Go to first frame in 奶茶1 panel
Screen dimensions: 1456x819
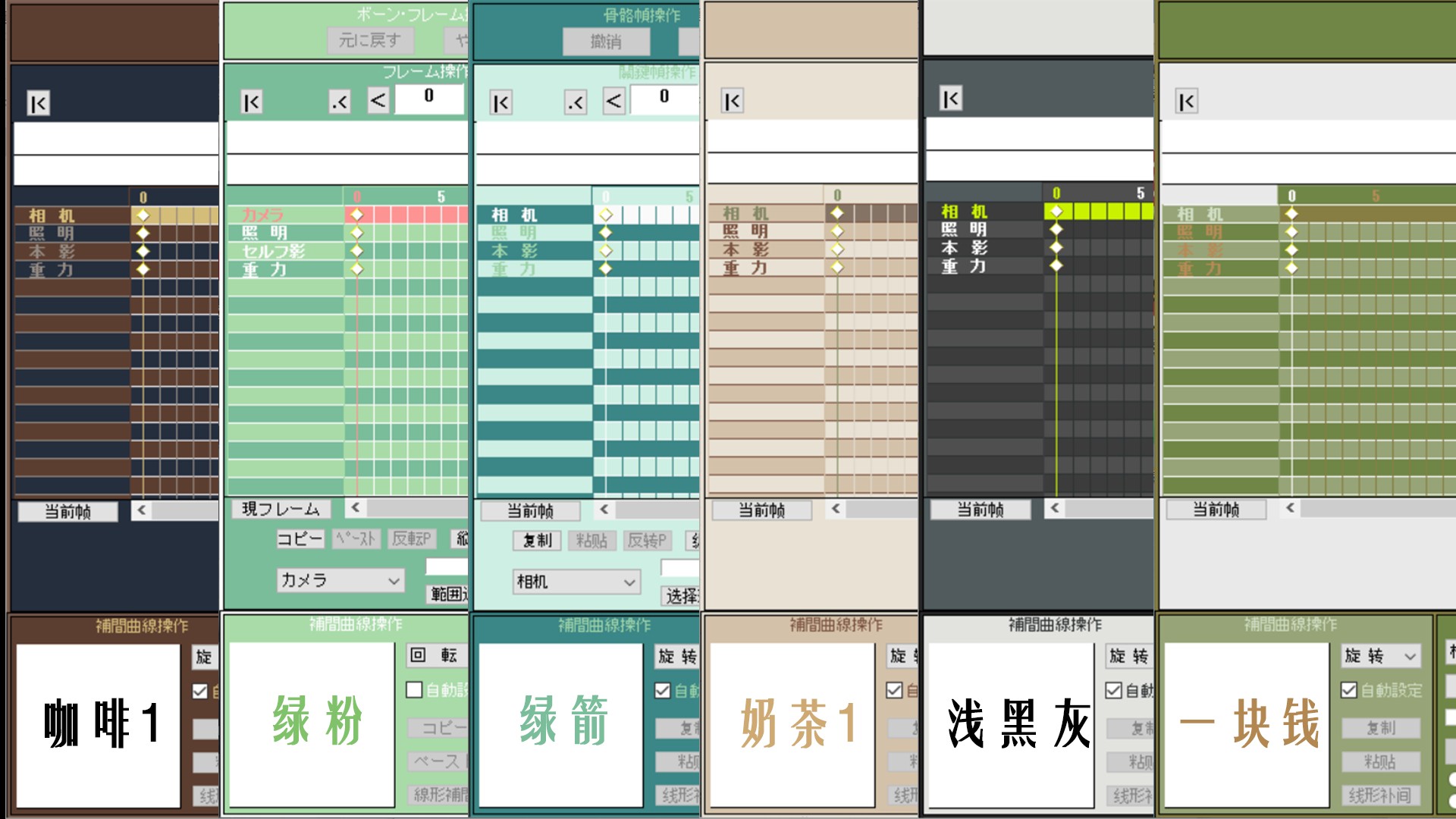pos(732,102)
